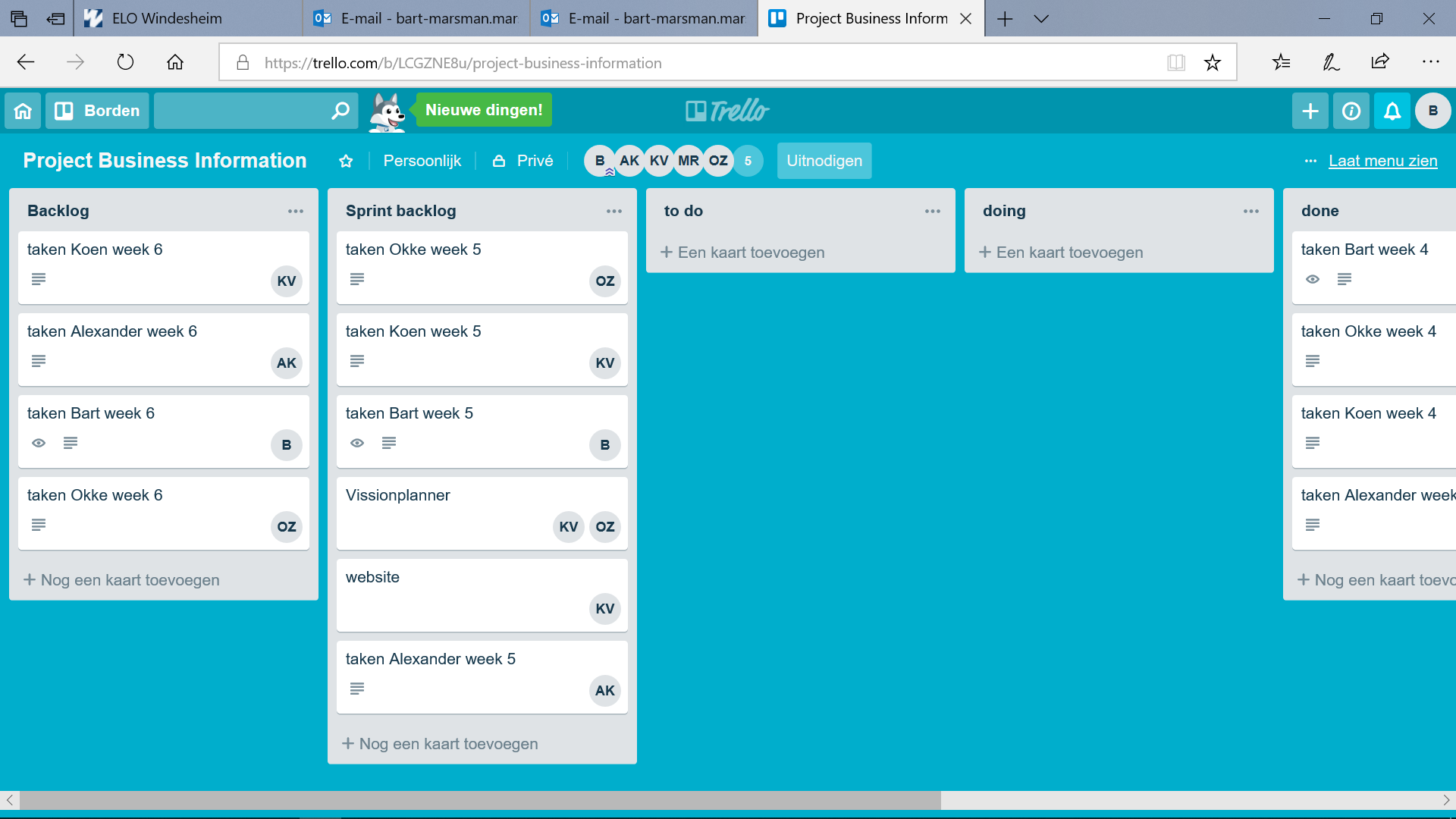The width and height of the screenshot is (1456, 819).
Task: Open the doing list options menu
Action: pos(1251,211)
